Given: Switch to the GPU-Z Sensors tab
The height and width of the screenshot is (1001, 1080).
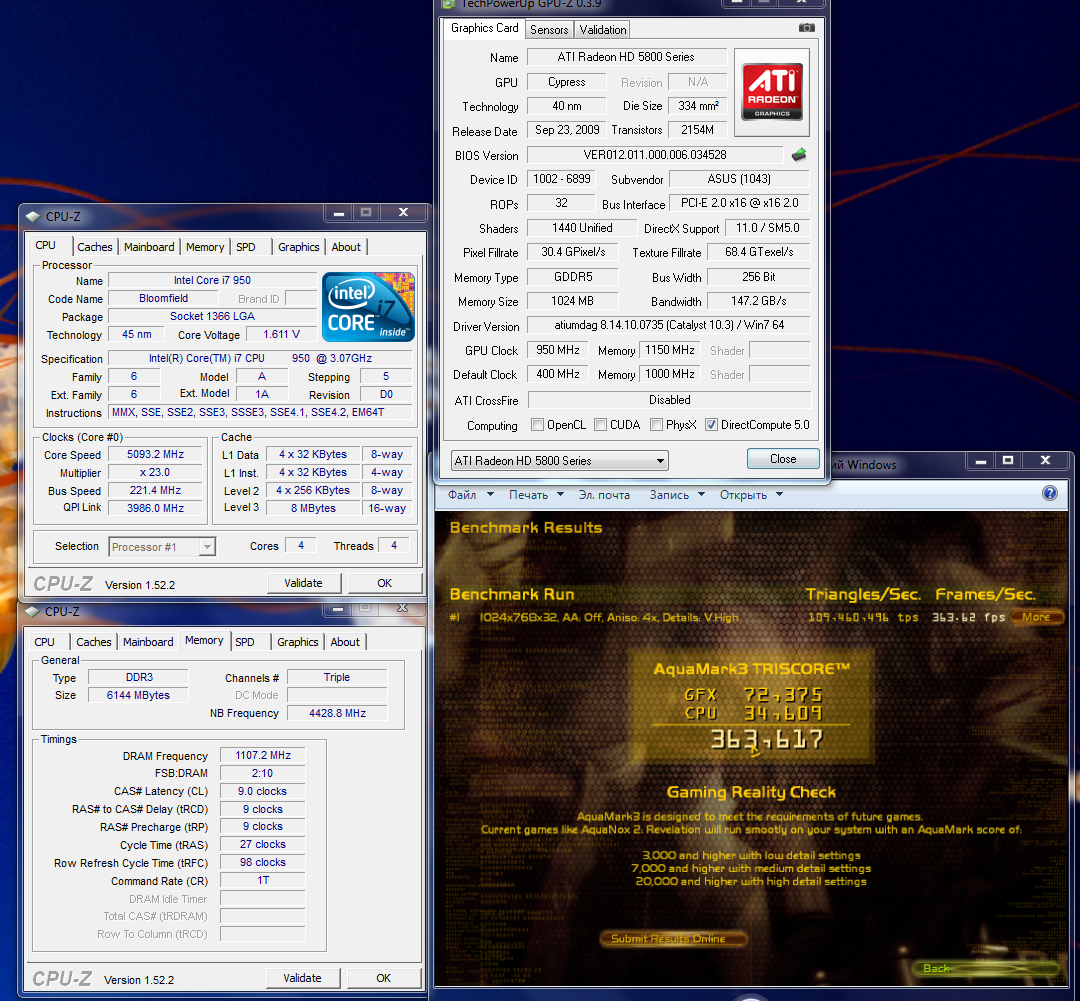Looking at the screenshot, I should [549, 30].
